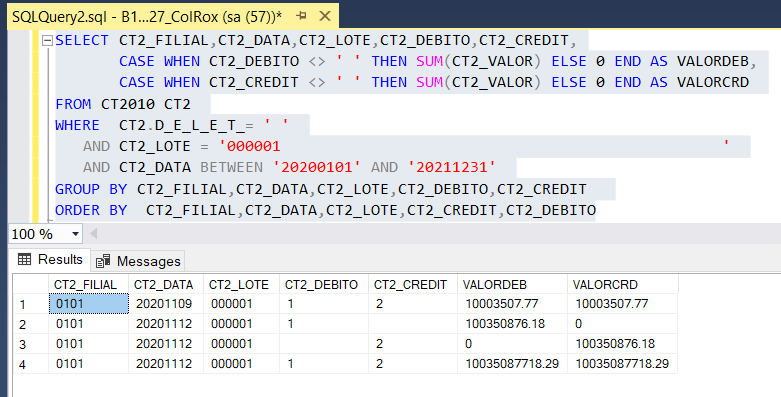This screenshot has width=781, height=397.
Task: Click CT2_CREDIT cell 2 in row 3
Action: tap(413, 344)
